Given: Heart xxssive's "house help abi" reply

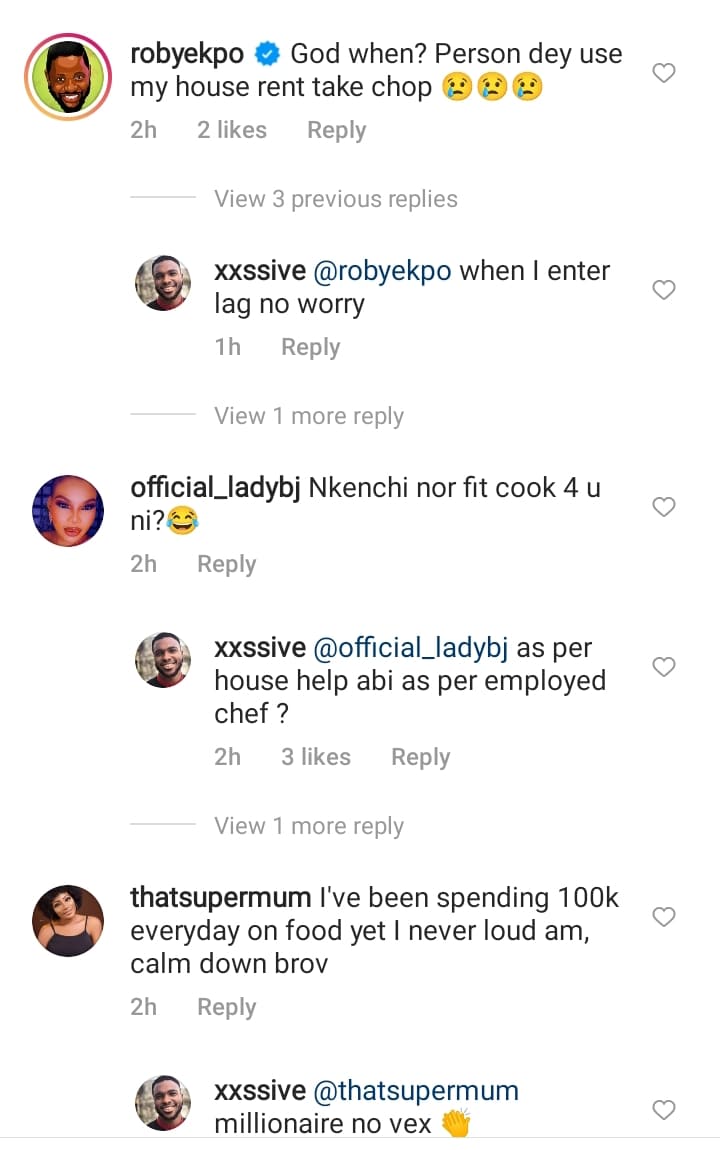Looking at the screenshot, I should point(664,667).
